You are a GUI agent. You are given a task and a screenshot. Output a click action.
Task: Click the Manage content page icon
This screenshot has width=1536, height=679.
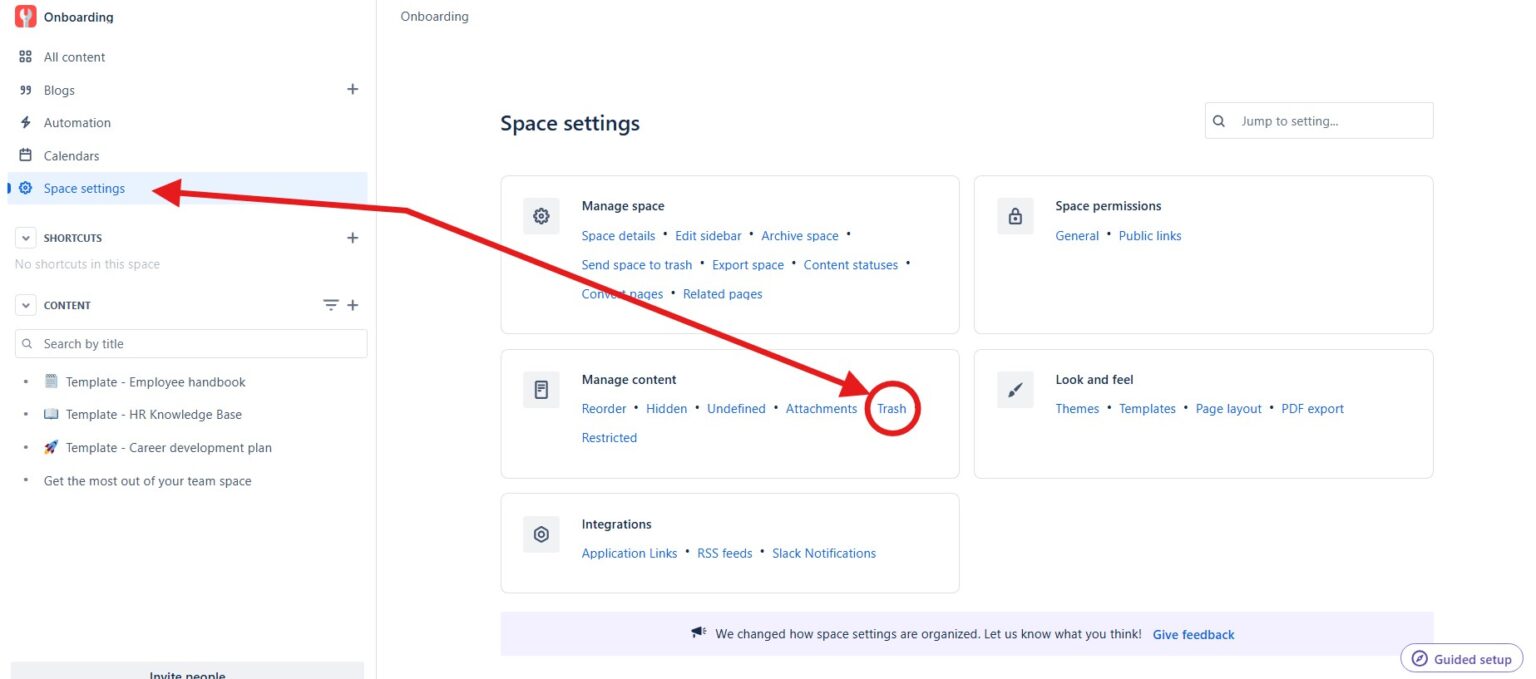click(x=541, y=389)
